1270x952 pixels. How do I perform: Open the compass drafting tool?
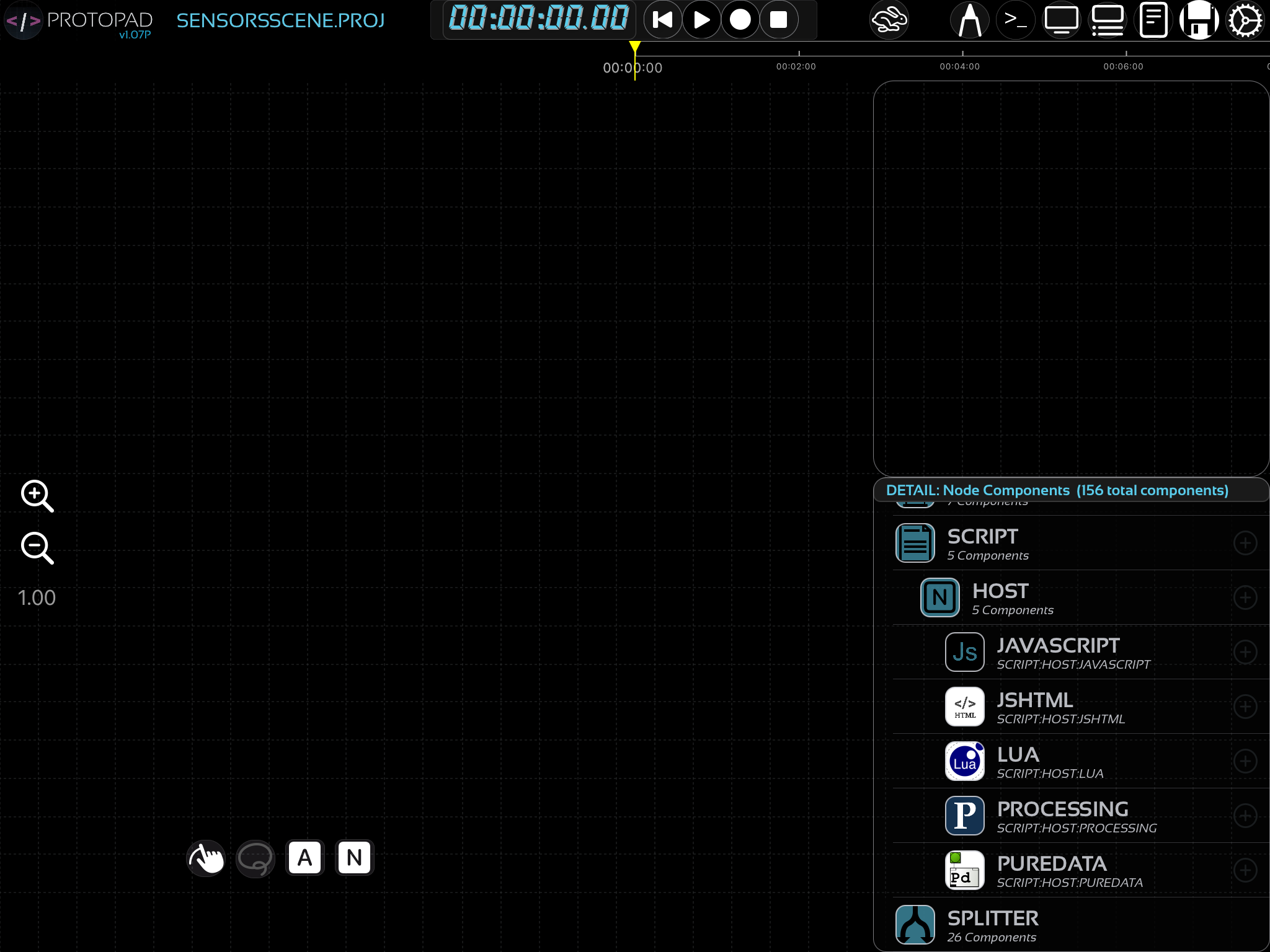coord(969,20)
